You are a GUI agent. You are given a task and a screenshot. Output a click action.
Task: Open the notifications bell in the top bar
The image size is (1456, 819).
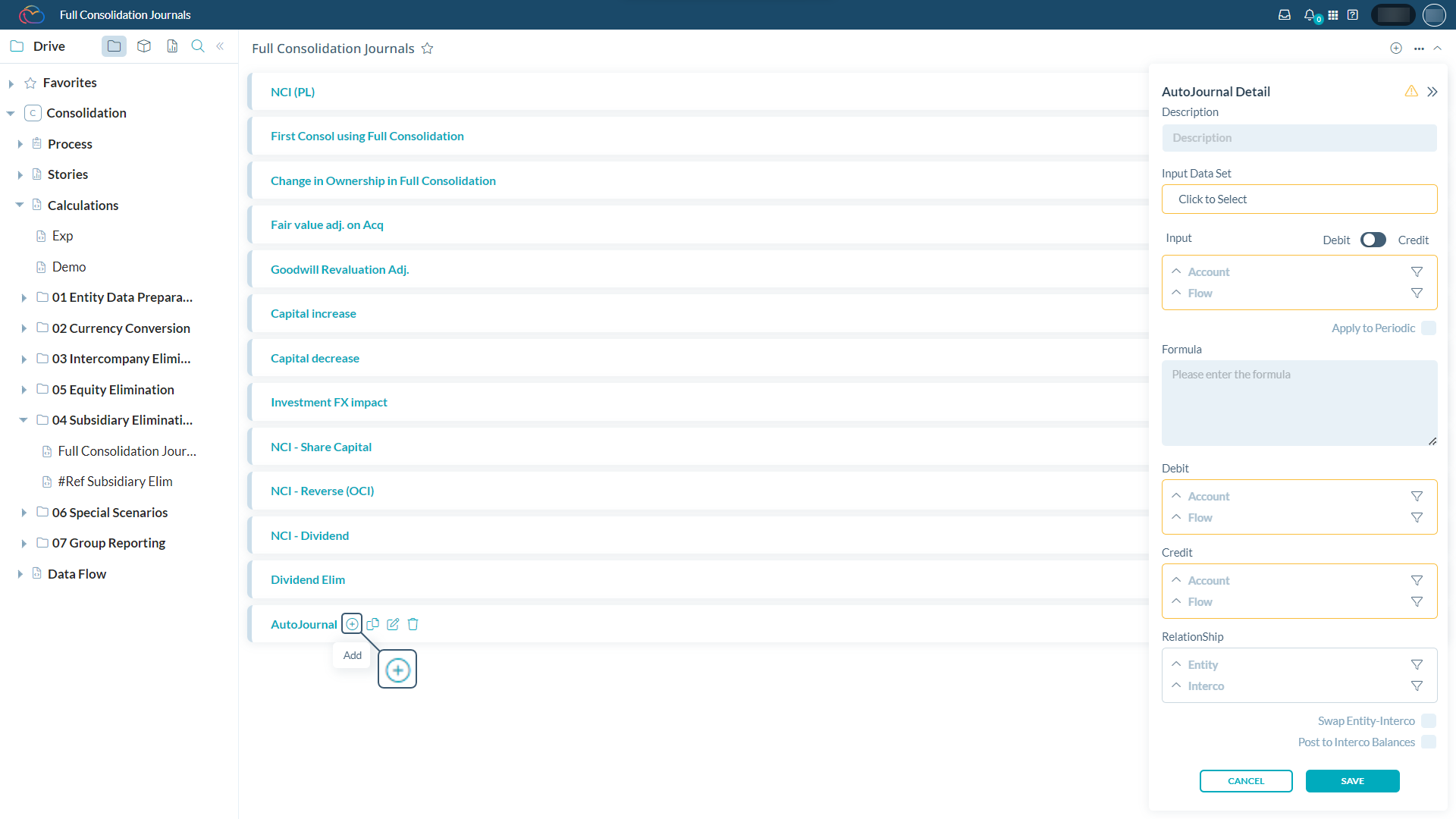(x=1309, y=14)
